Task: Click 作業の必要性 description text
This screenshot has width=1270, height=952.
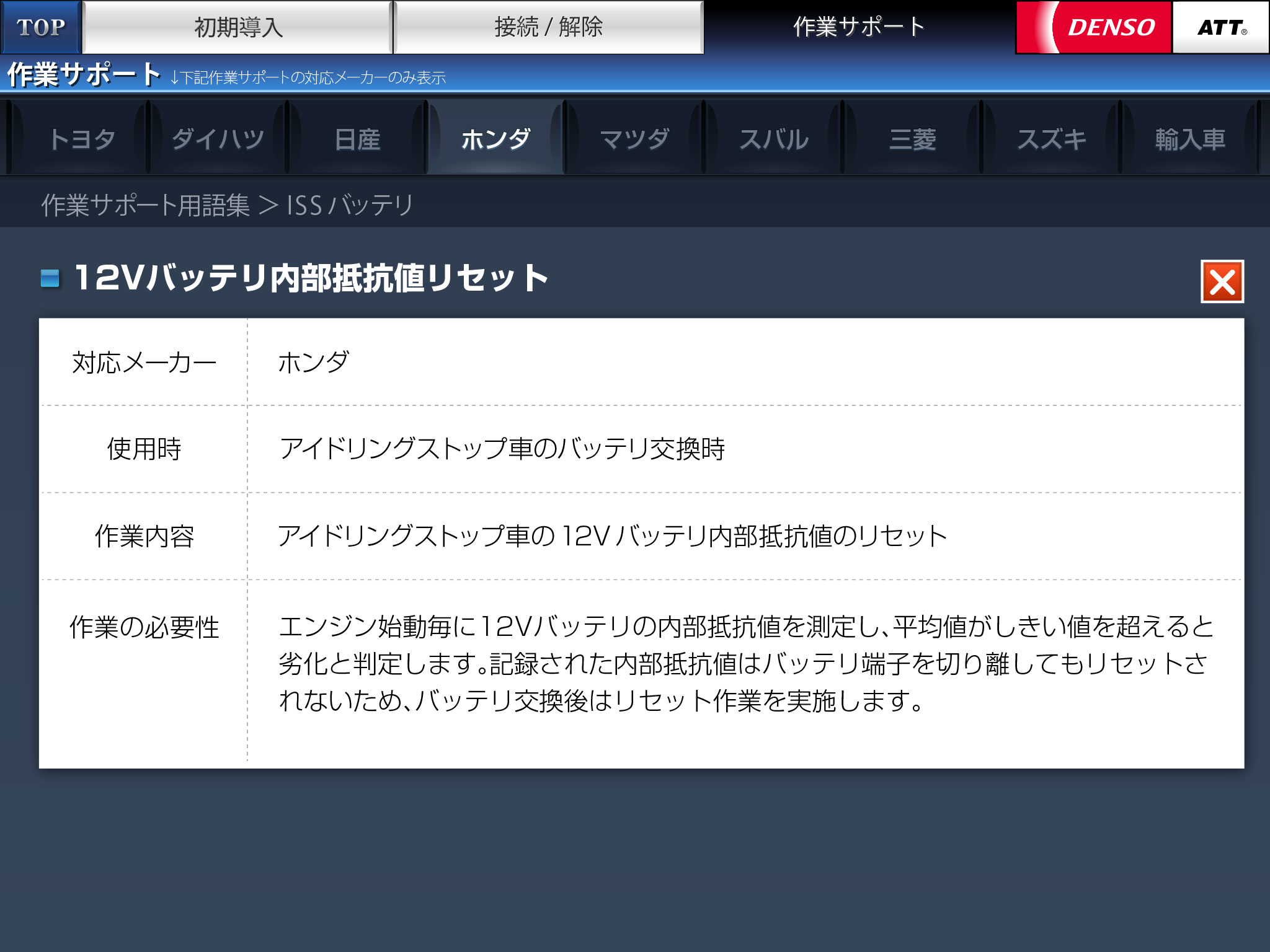Action: tap(744, 663)
